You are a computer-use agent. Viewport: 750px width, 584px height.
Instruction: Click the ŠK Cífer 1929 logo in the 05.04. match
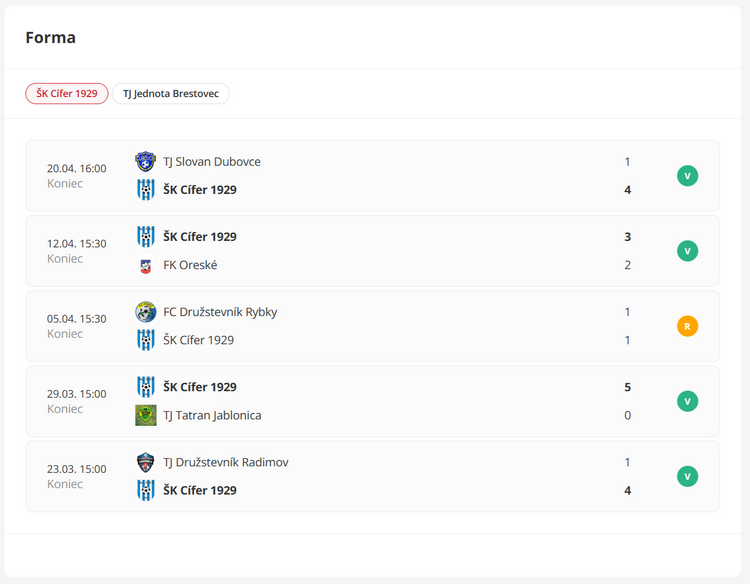[x=145, y=340]
